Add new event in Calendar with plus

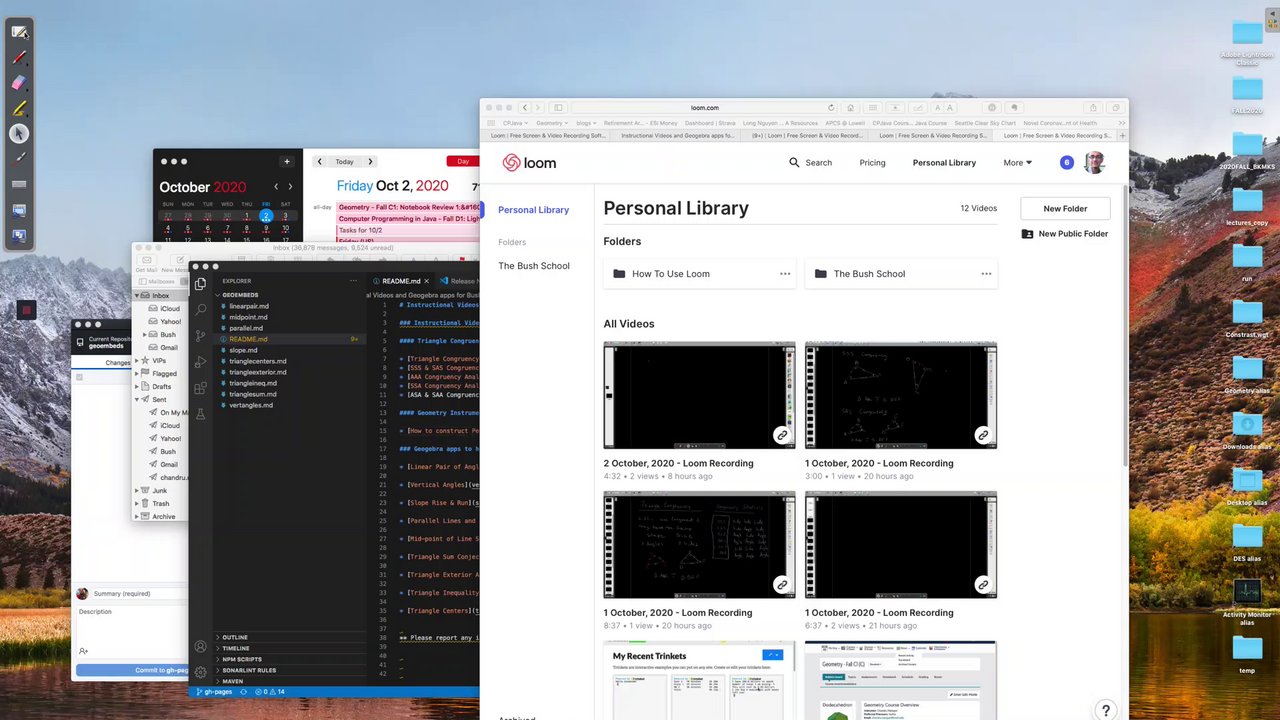click(x=287, y=161)
